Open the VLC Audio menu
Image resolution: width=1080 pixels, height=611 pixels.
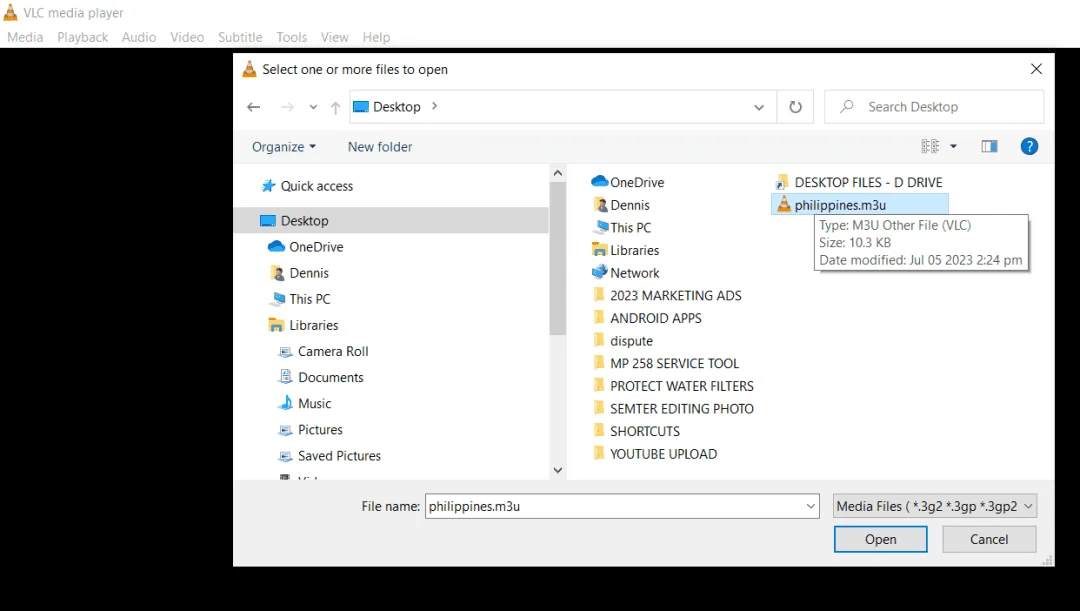coord(139,37)
